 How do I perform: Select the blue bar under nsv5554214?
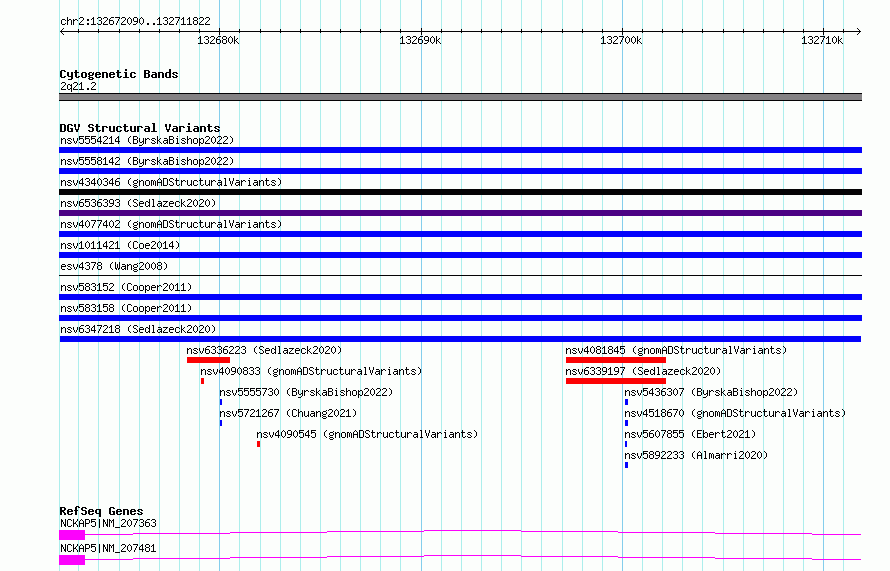click(x=460, y=150)
